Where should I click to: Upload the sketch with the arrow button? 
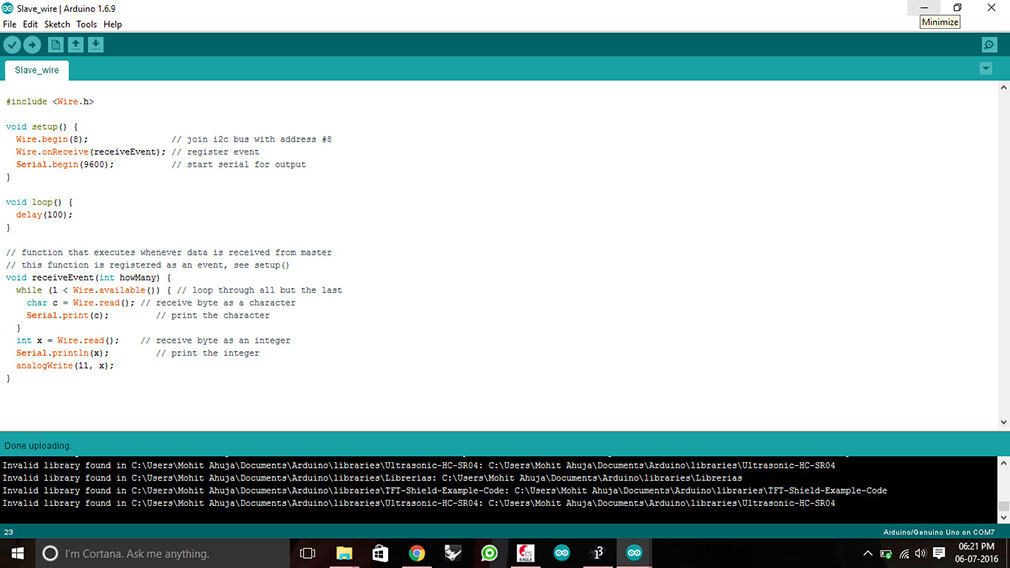tap(32, 44)
